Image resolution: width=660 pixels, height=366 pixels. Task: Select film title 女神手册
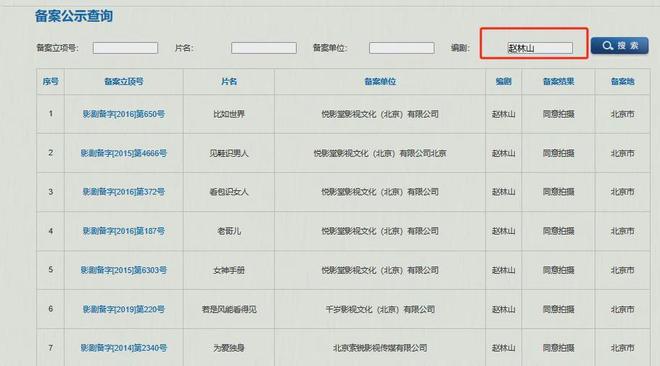(229, 270)
